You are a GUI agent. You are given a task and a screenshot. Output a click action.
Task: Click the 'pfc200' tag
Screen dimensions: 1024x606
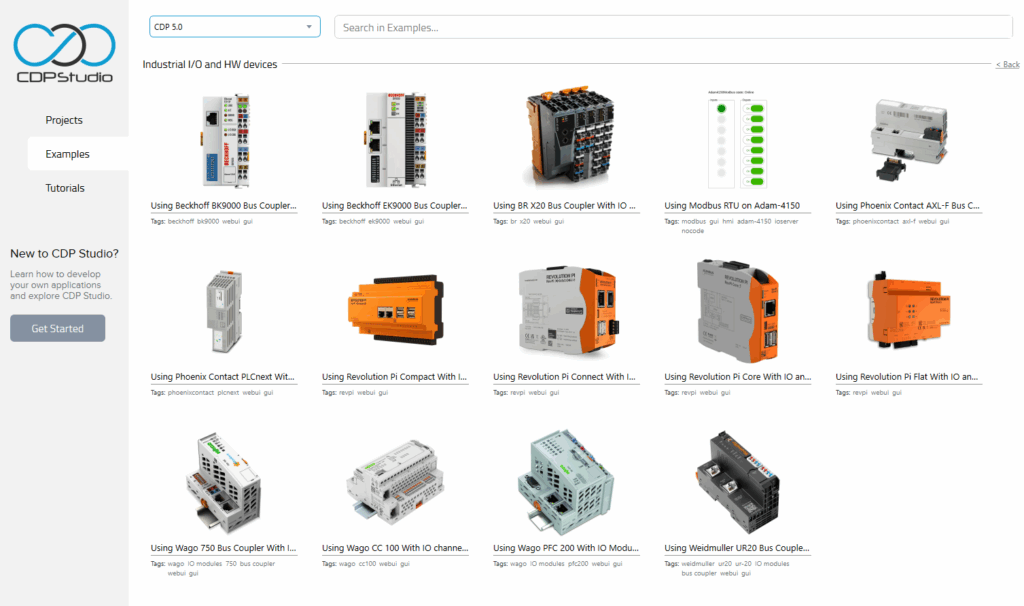click(x=578, y=564)
